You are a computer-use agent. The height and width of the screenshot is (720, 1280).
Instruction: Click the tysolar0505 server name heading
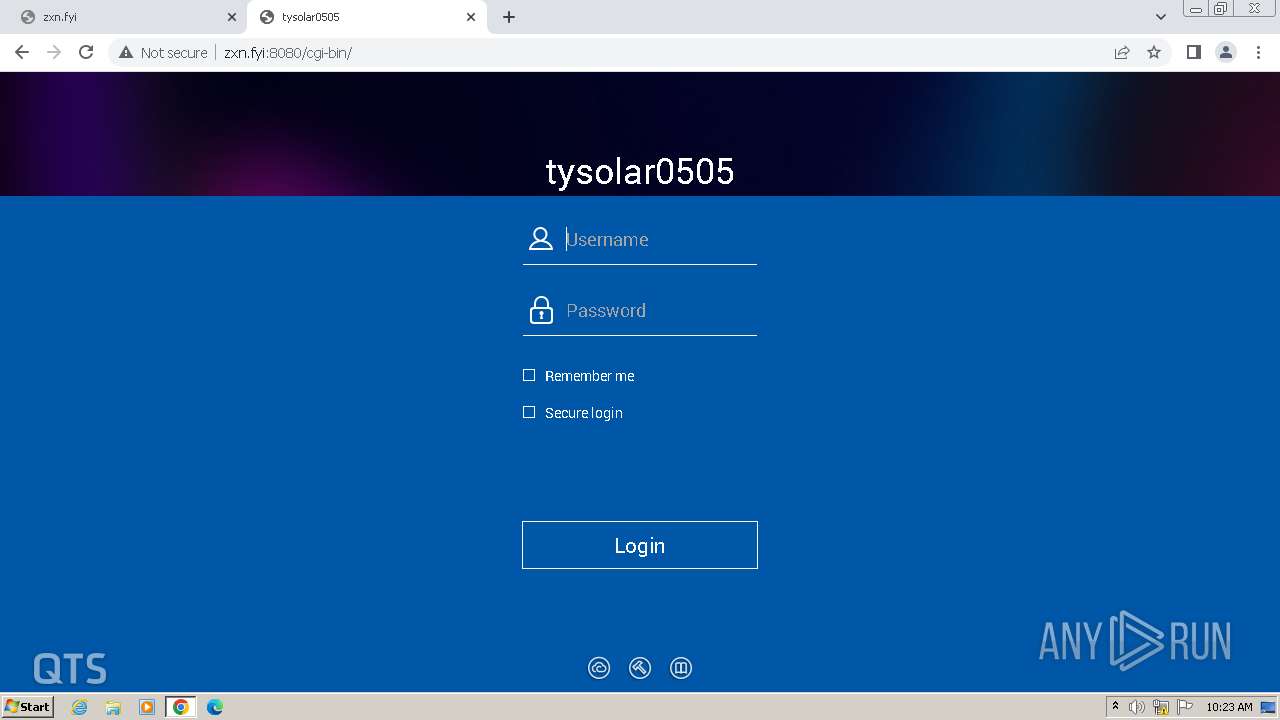(x=640, y=172)
